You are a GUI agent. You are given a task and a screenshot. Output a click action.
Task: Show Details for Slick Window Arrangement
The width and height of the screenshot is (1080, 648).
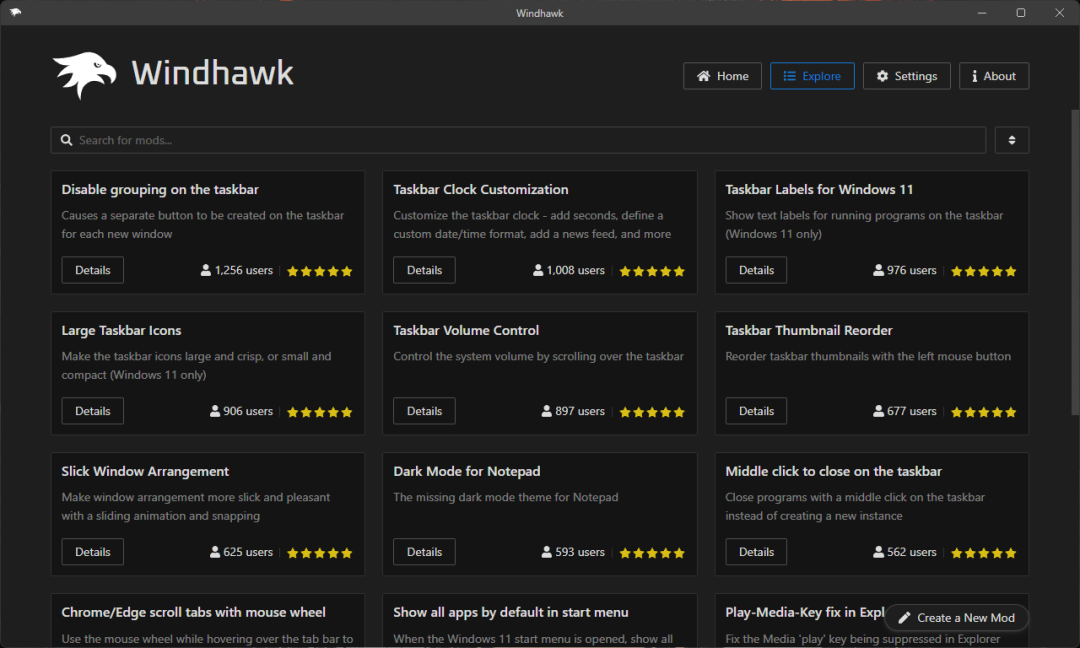pyautogui.click(x=93, y=552)
